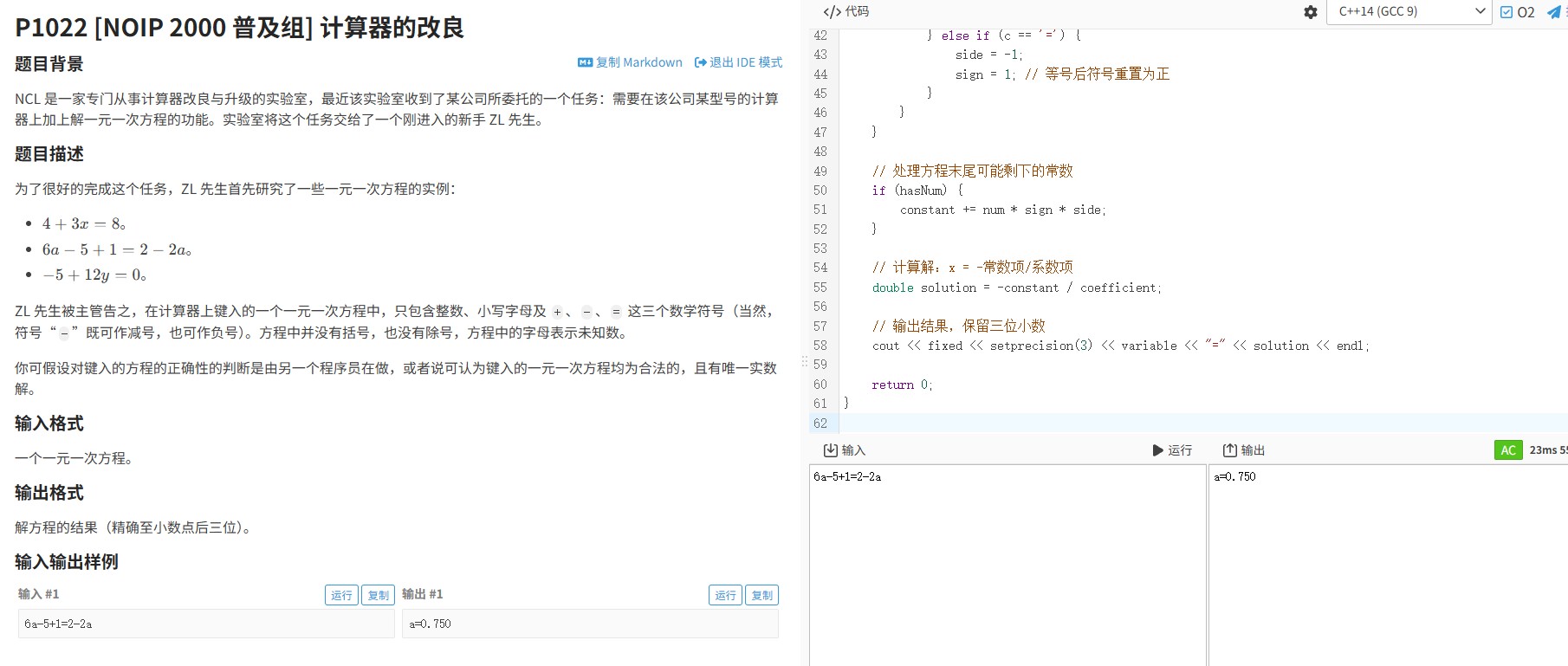Click 'constant += num * sign * side;' line
This screenshot has width=1568, height=666.
pos(1003,210)
